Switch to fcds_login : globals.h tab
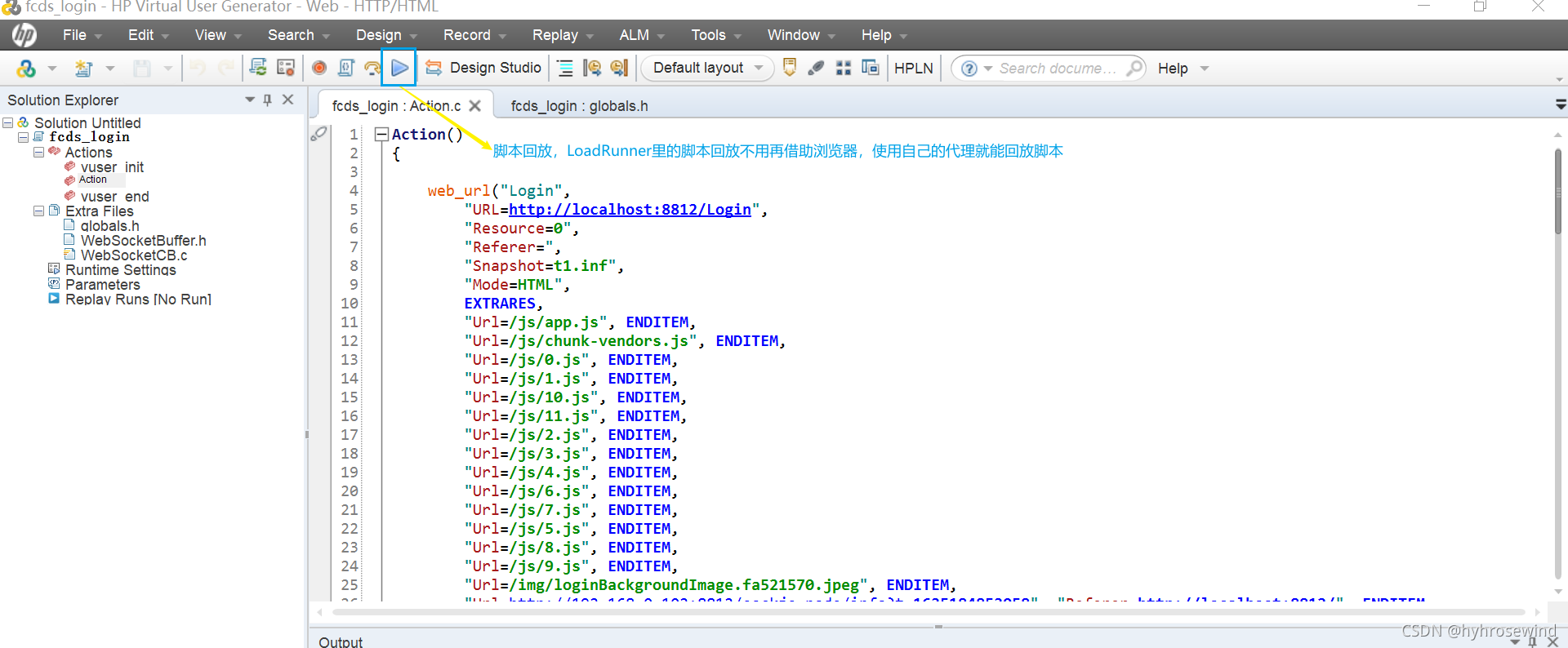1568x648 pixels. 579,106
